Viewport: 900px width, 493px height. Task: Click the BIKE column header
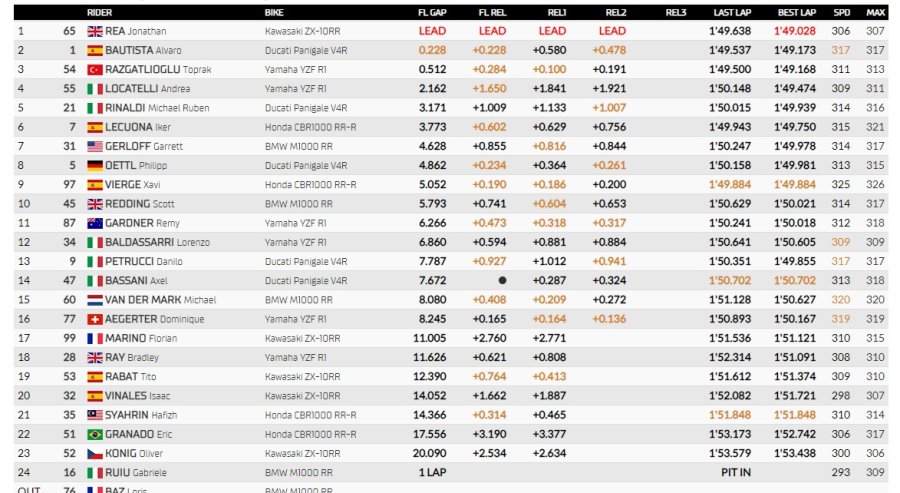pyautogui.click(x=274, y=12)
